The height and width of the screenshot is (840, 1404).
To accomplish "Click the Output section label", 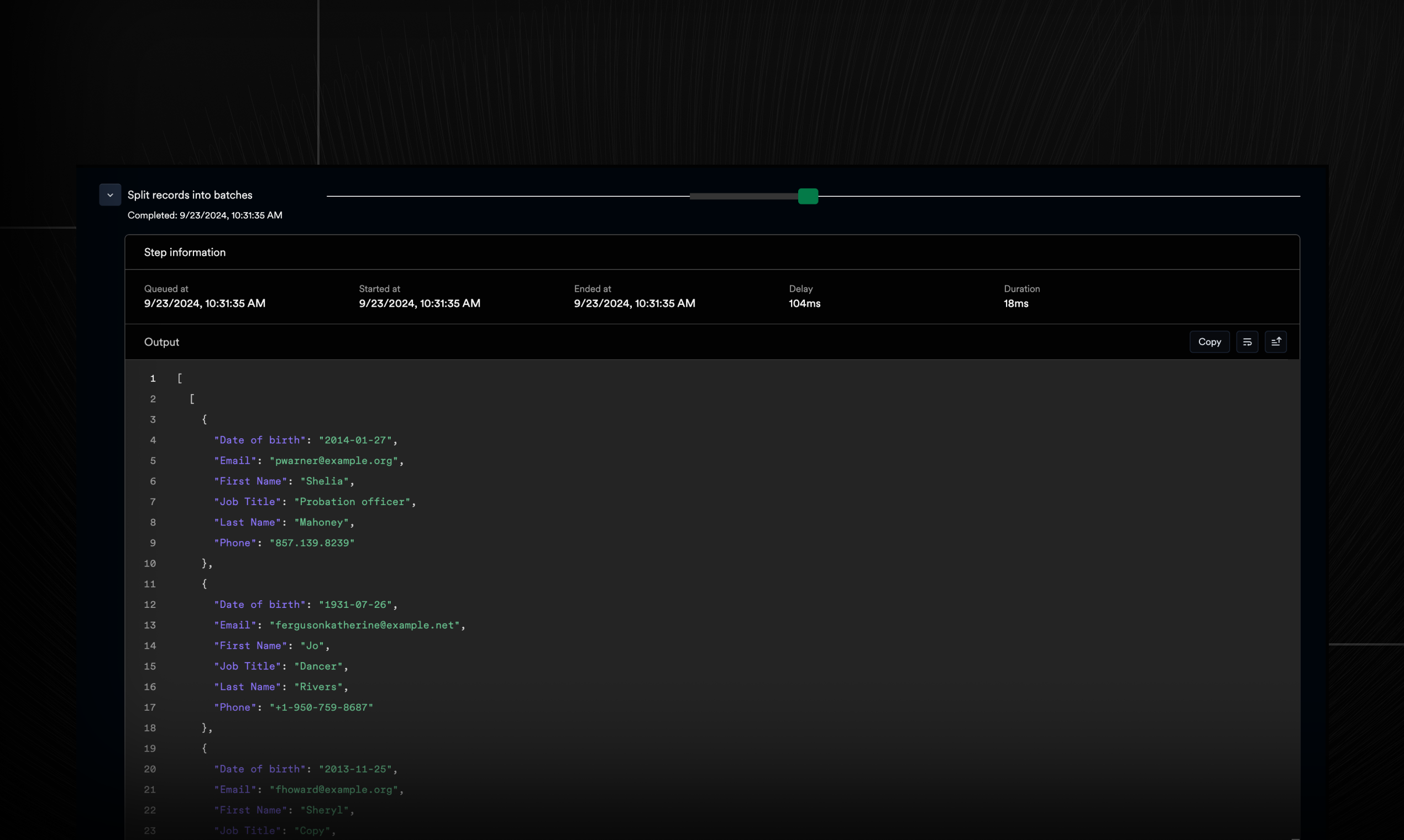I will pyautogui.click(x=161, y=342).
